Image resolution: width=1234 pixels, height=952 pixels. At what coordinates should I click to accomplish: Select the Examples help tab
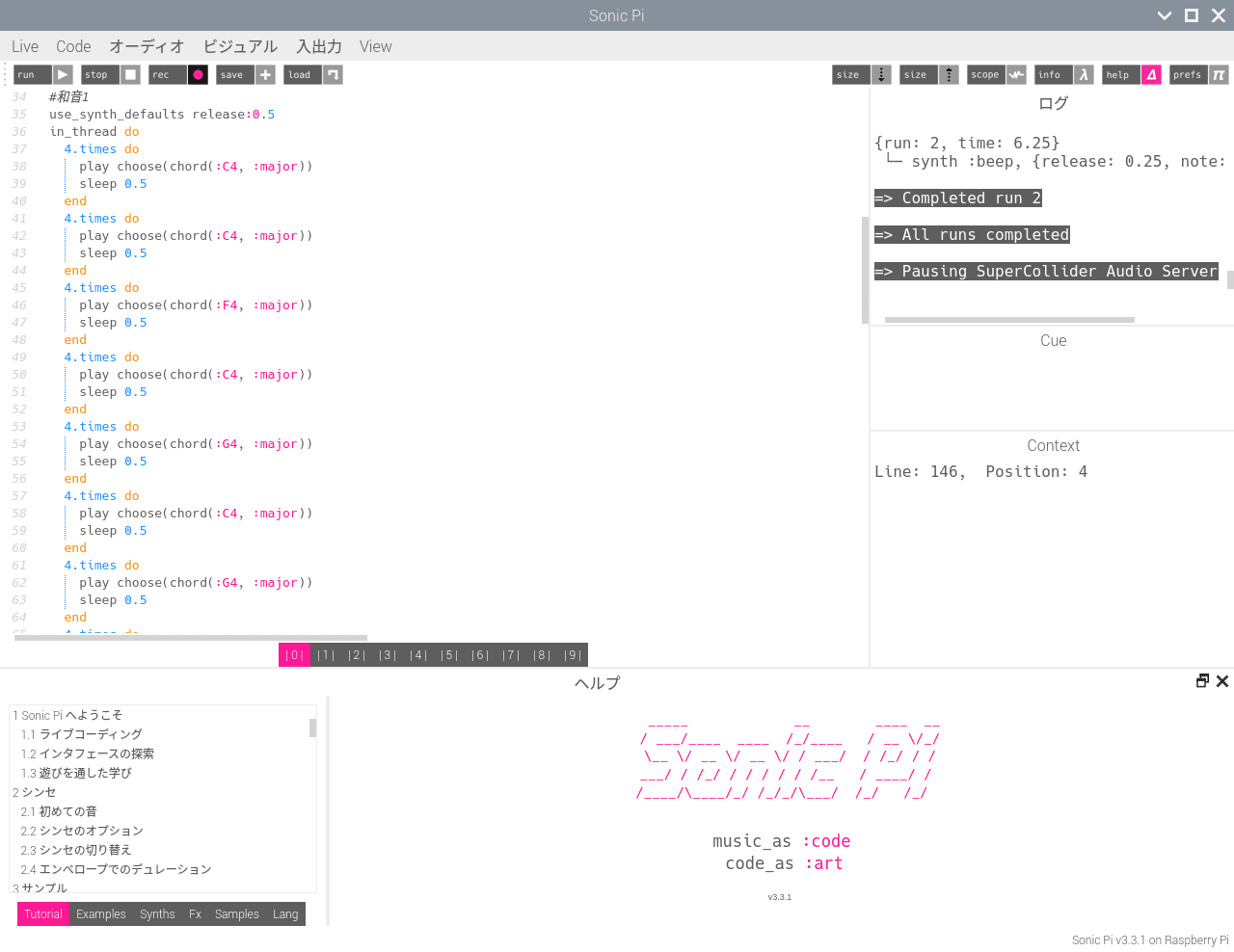tap(101, 914)
